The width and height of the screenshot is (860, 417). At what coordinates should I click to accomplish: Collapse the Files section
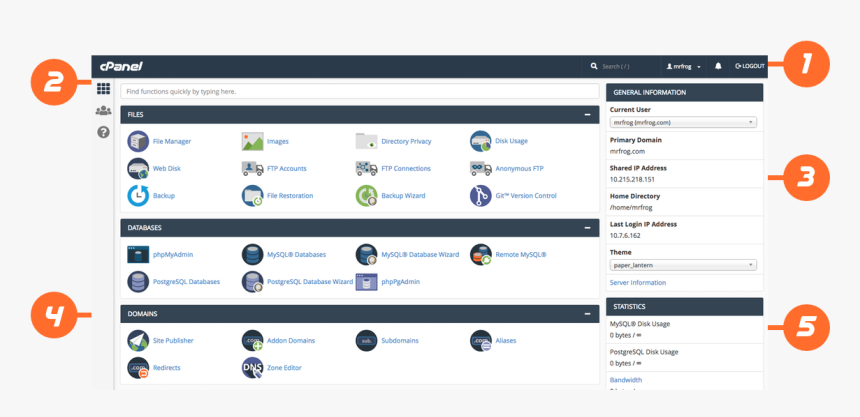point(587,115)
